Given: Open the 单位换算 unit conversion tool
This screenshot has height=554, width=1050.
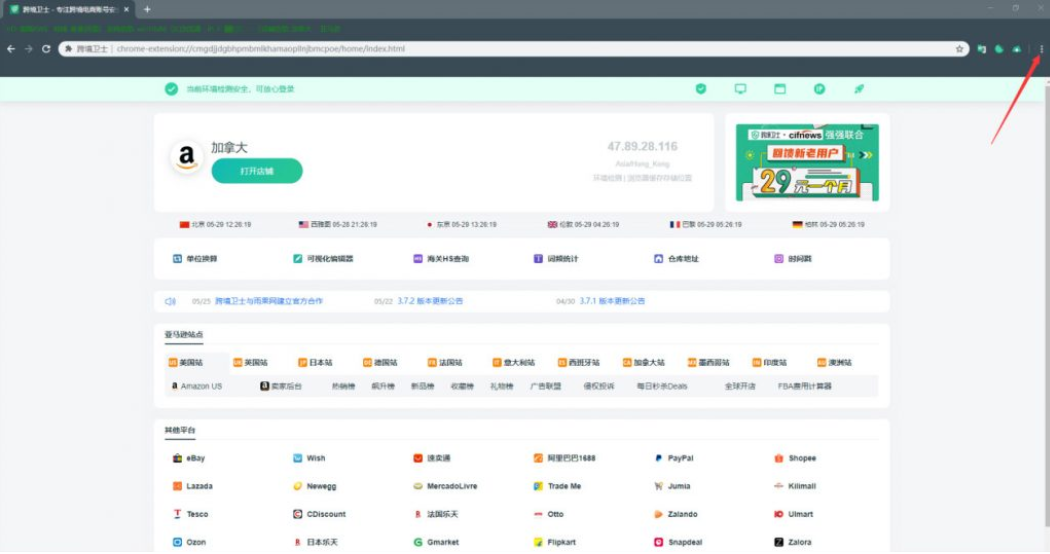Looking at the screenshot, I should coord(195,258).
